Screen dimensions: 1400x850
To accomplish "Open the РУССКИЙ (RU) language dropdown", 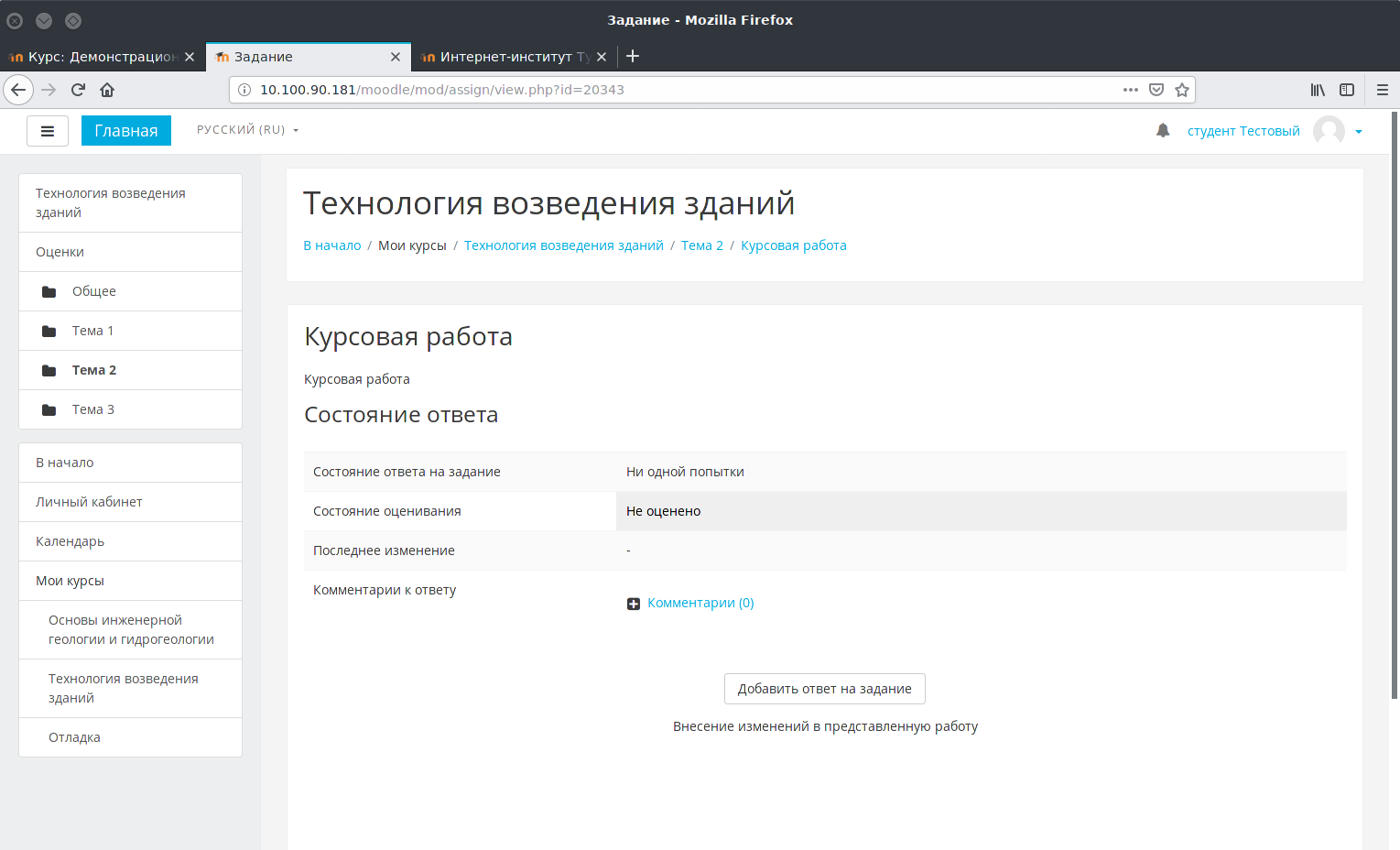I will point(247,130).
